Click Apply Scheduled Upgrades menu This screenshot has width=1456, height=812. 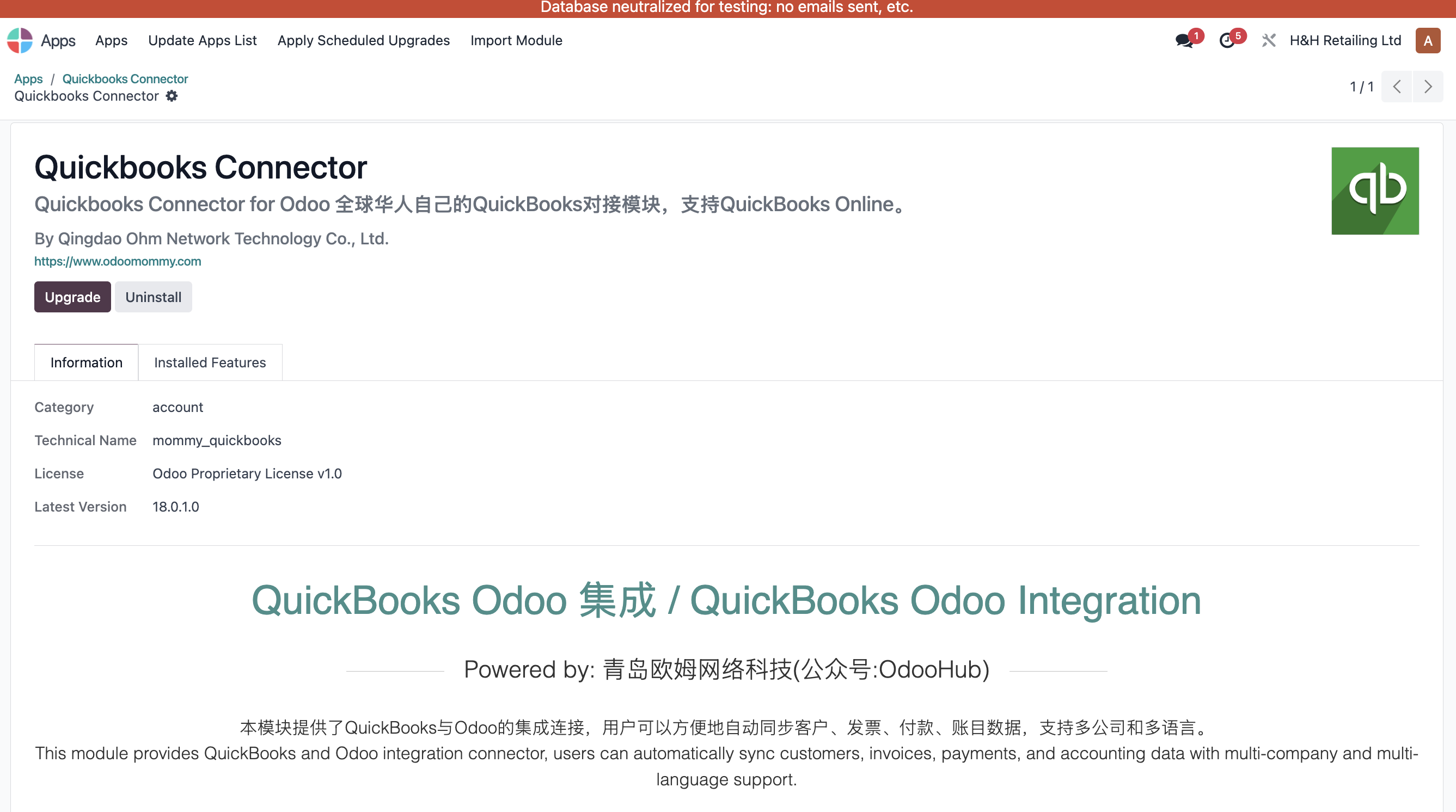363,41
